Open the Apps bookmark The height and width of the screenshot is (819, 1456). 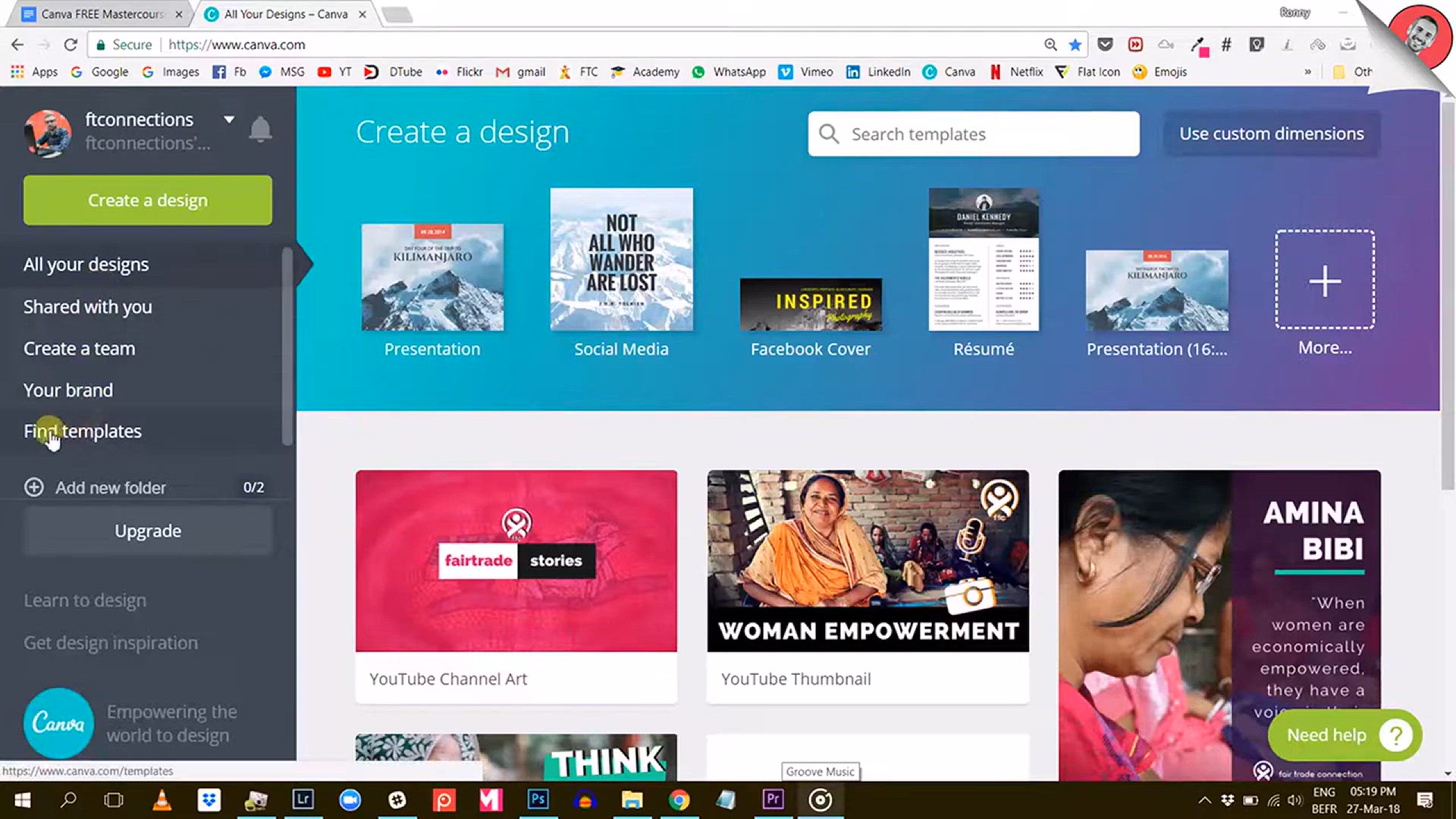pyautogui.click(x=34, y=72)
